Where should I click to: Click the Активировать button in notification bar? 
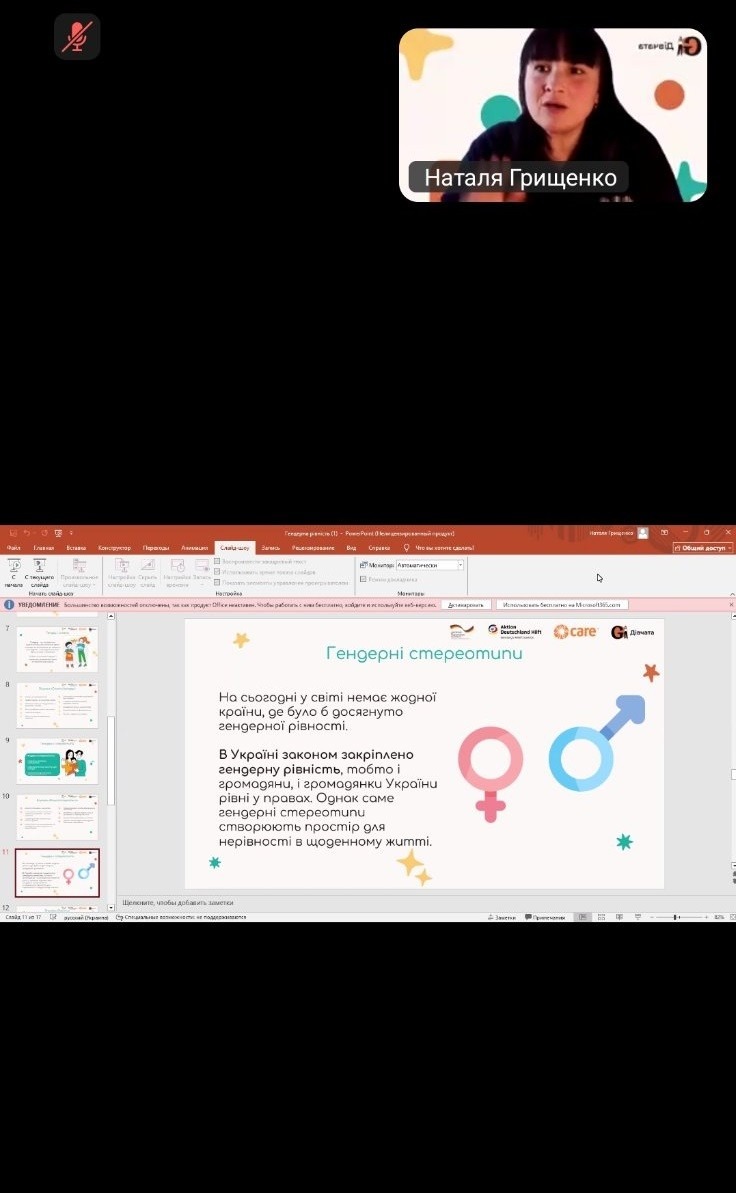pos(465,605)
